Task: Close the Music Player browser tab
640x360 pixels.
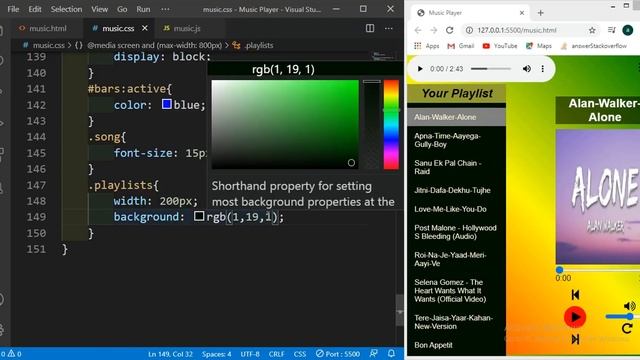Action: 522,13
